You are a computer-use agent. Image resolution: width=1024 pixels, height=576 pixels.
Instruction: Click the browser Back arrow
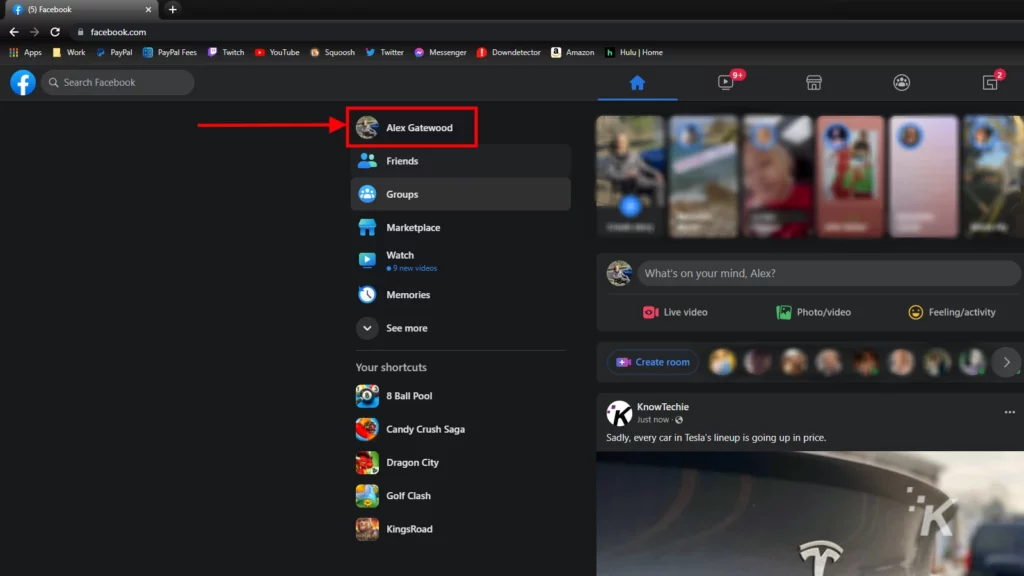coord(14,32)
